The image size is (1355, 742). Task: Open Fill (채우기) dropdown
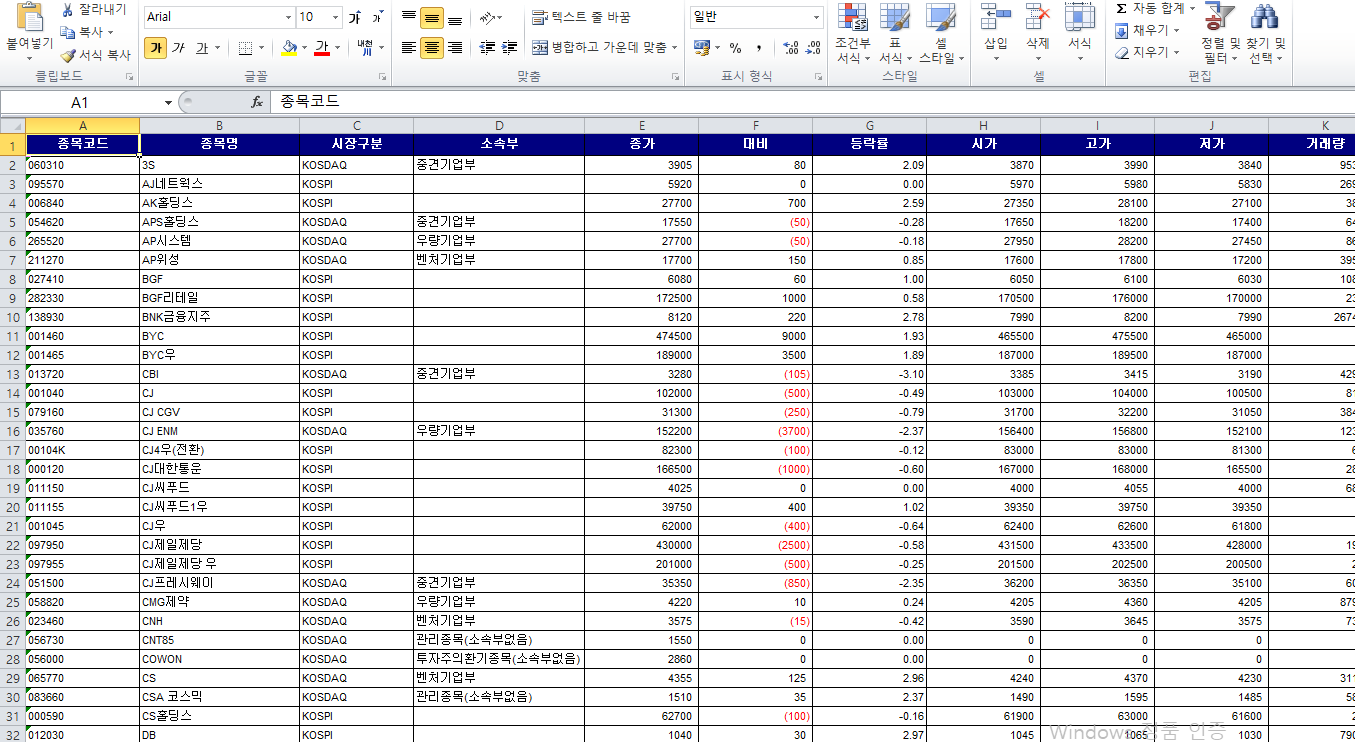[1146, 31]
